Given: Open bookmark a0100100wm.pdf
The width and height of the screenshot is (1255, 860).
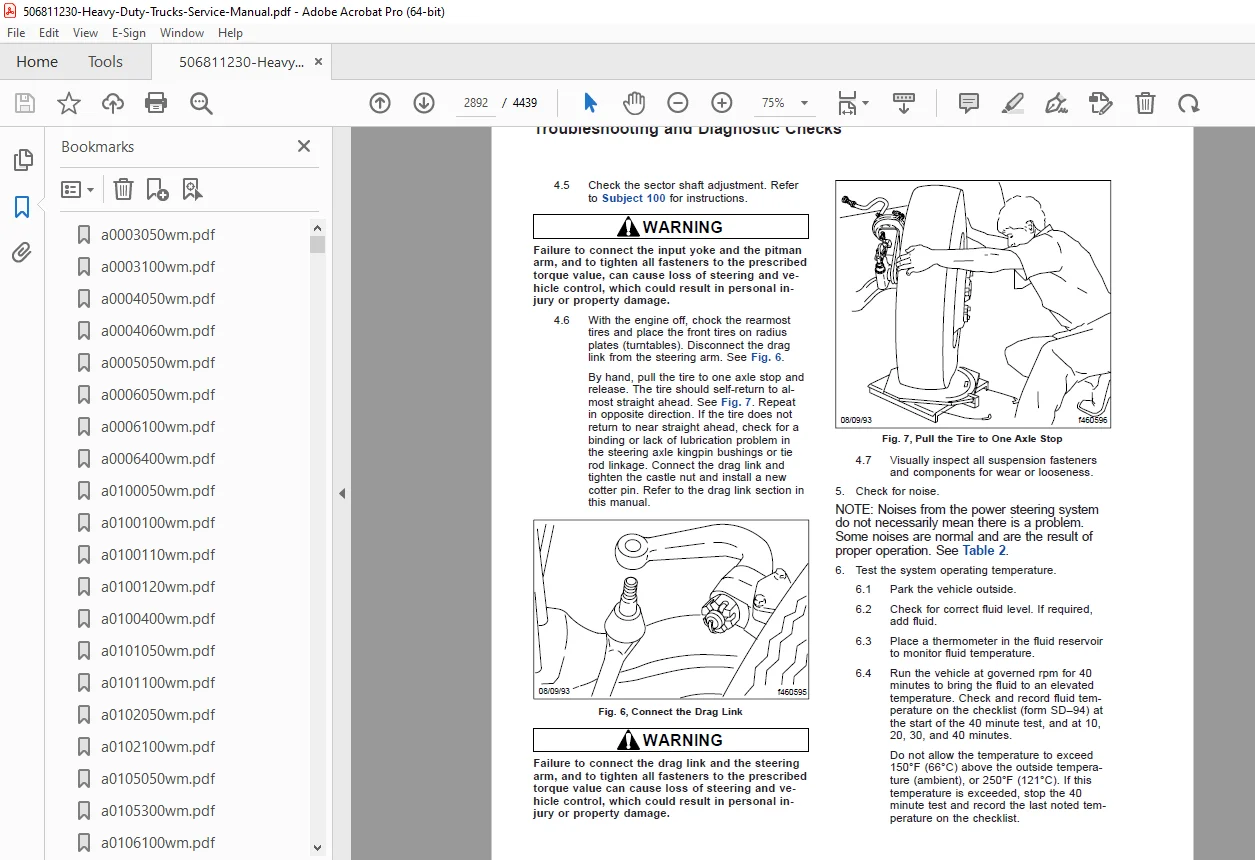Looking at the screenshot, I should [x=158, y=523].
